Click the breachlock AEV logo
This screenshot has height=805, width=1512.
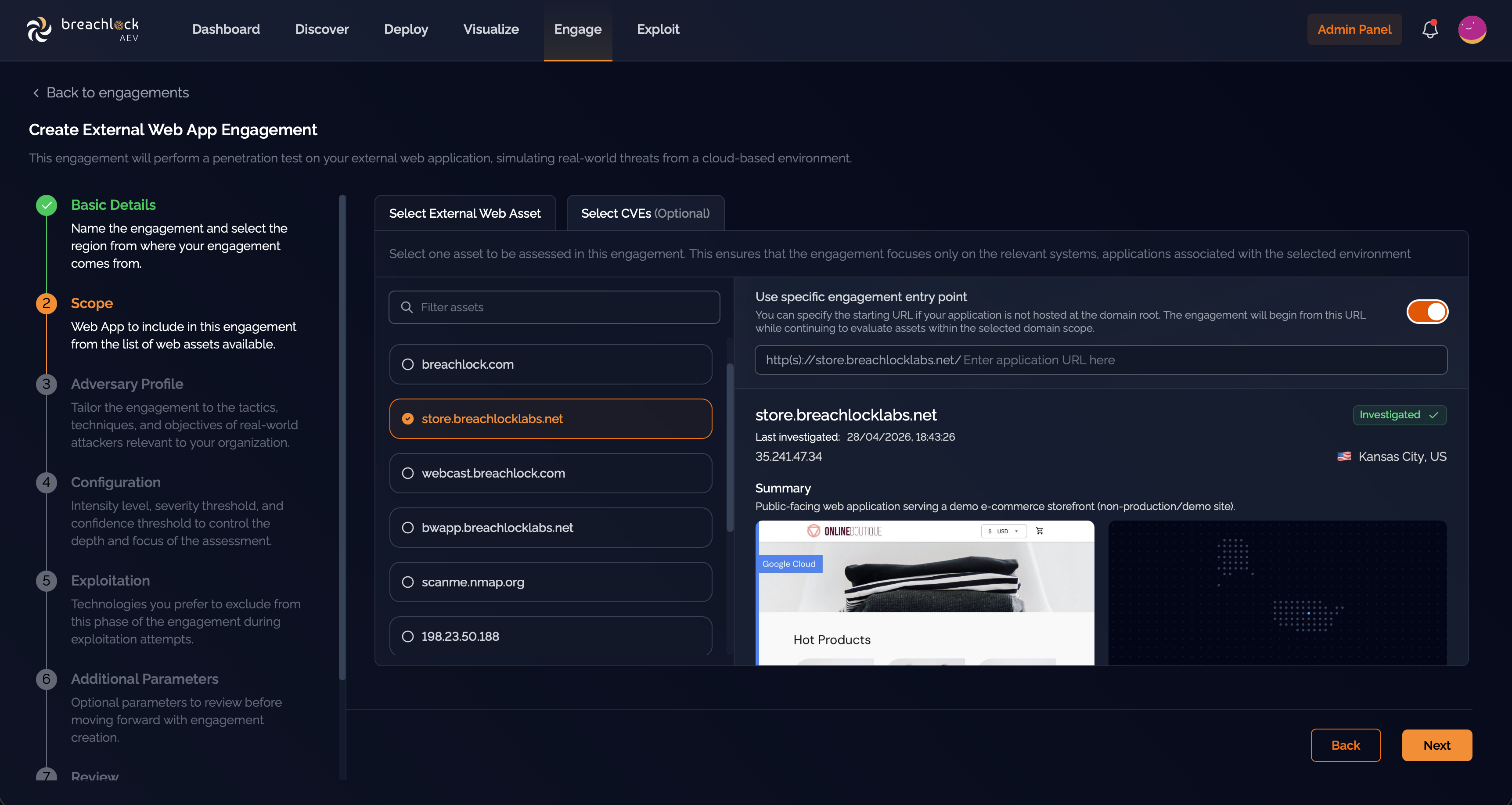point(83,29)
